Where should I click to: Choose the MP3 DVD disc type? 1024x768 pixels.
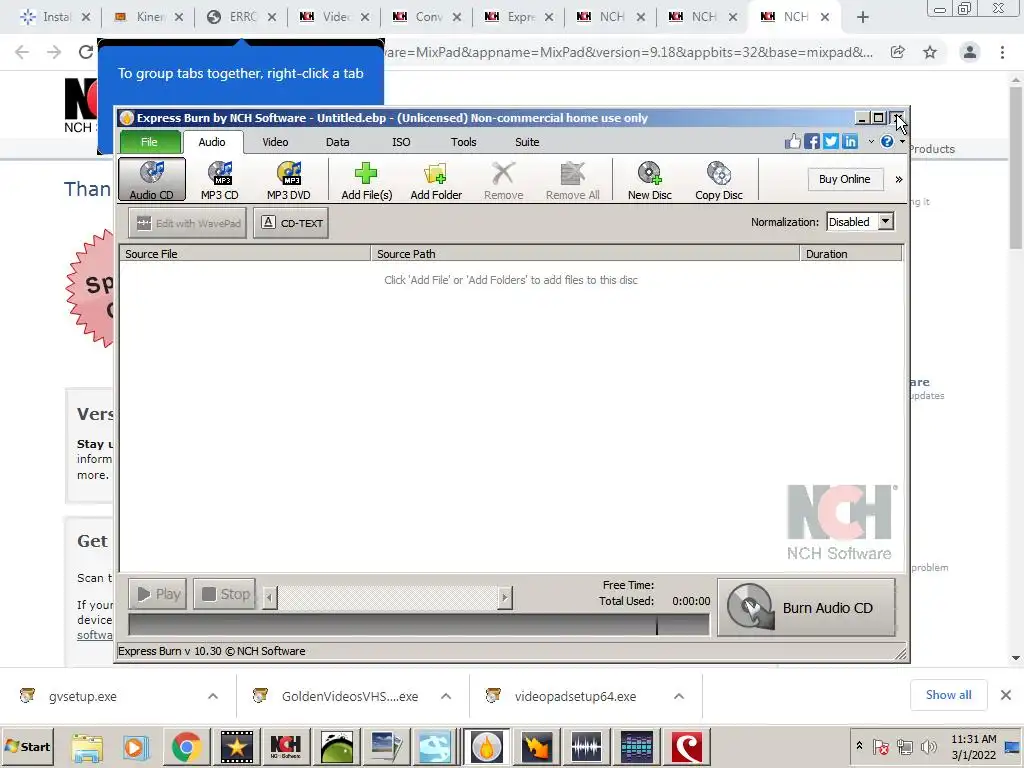(x=289, y=180)
